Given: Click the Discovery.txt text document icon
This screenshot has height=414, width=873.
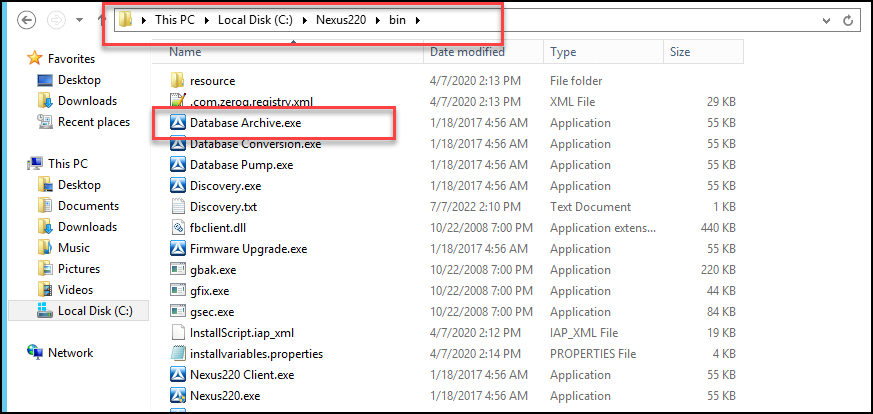Looking at the screenshot, I should (x=177, y=207).
